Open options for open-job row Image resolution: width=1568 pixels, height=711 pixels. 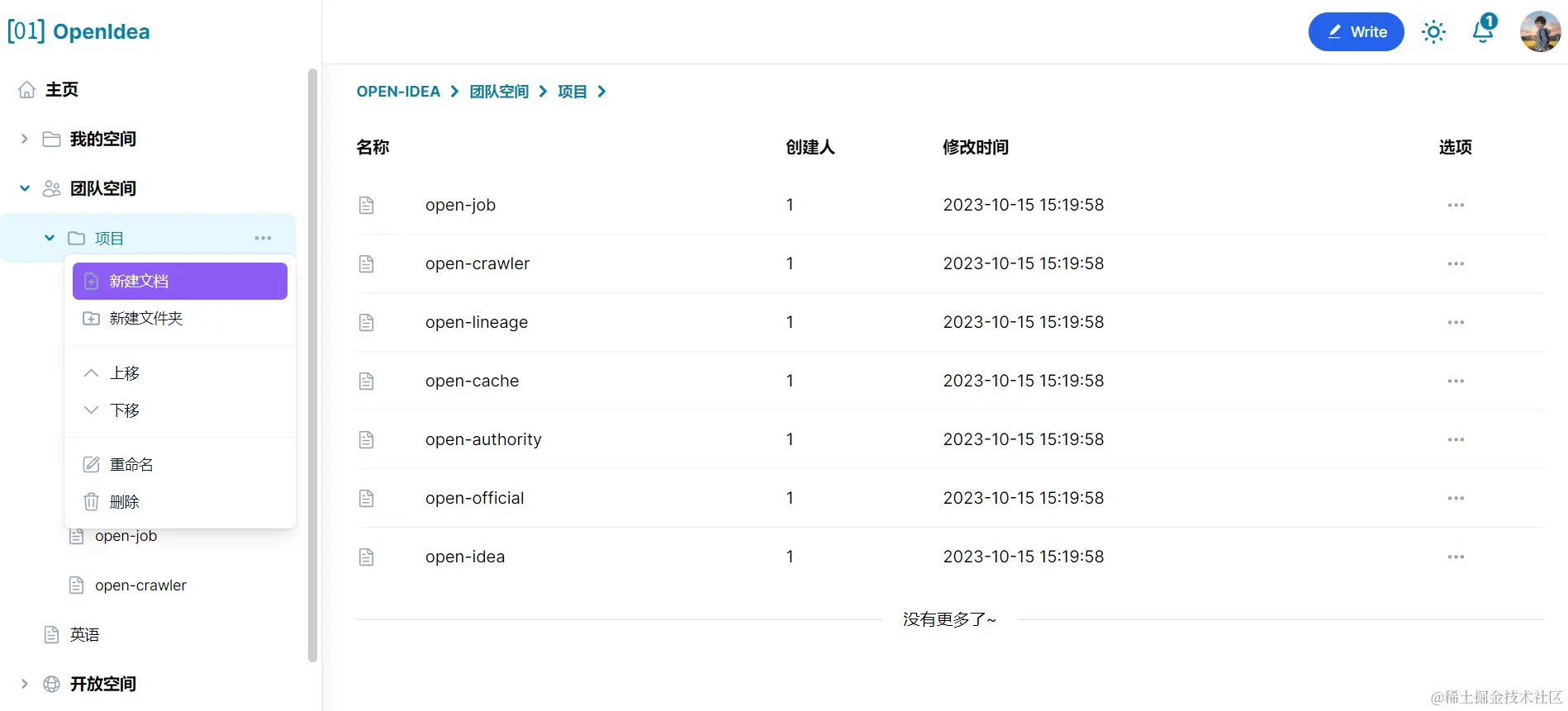tap(1456, 205)
